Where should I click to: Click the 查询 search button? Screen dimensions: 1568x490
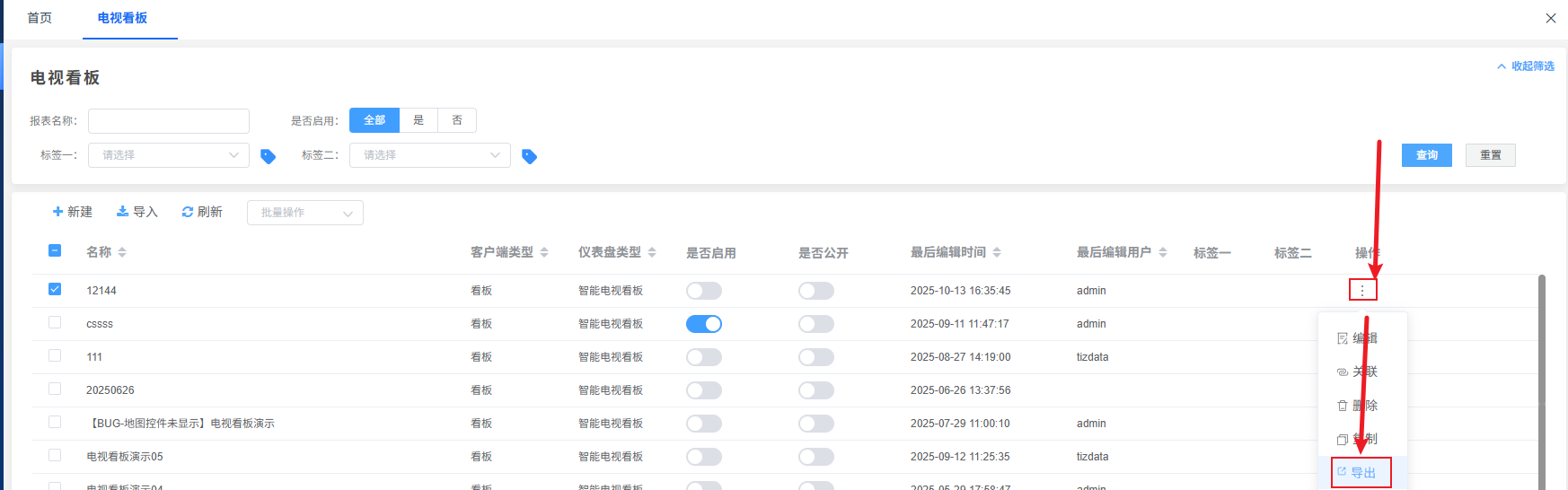click(x=1426, y=155)
